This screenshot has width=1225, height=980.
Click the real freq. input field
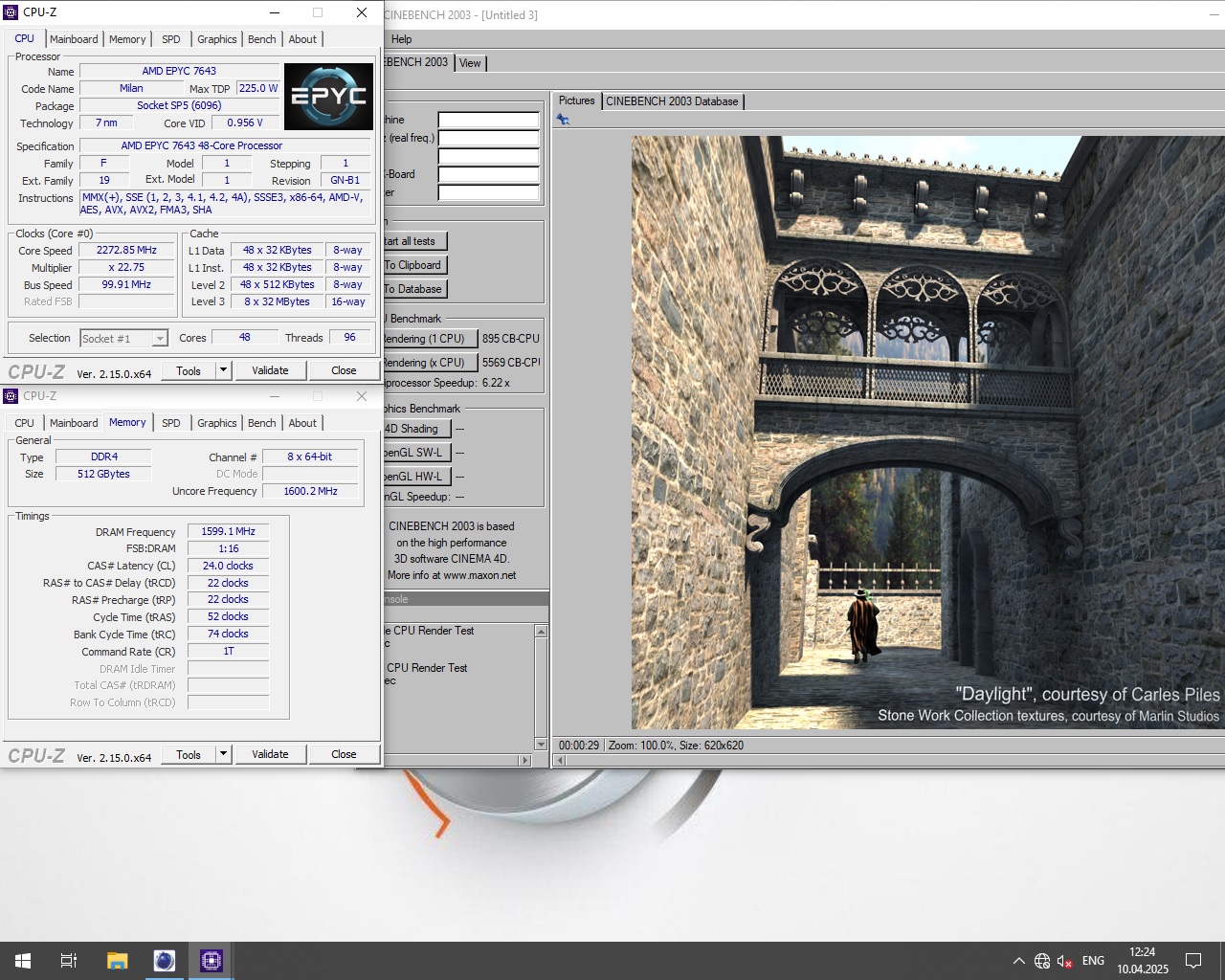click(489, 138)
